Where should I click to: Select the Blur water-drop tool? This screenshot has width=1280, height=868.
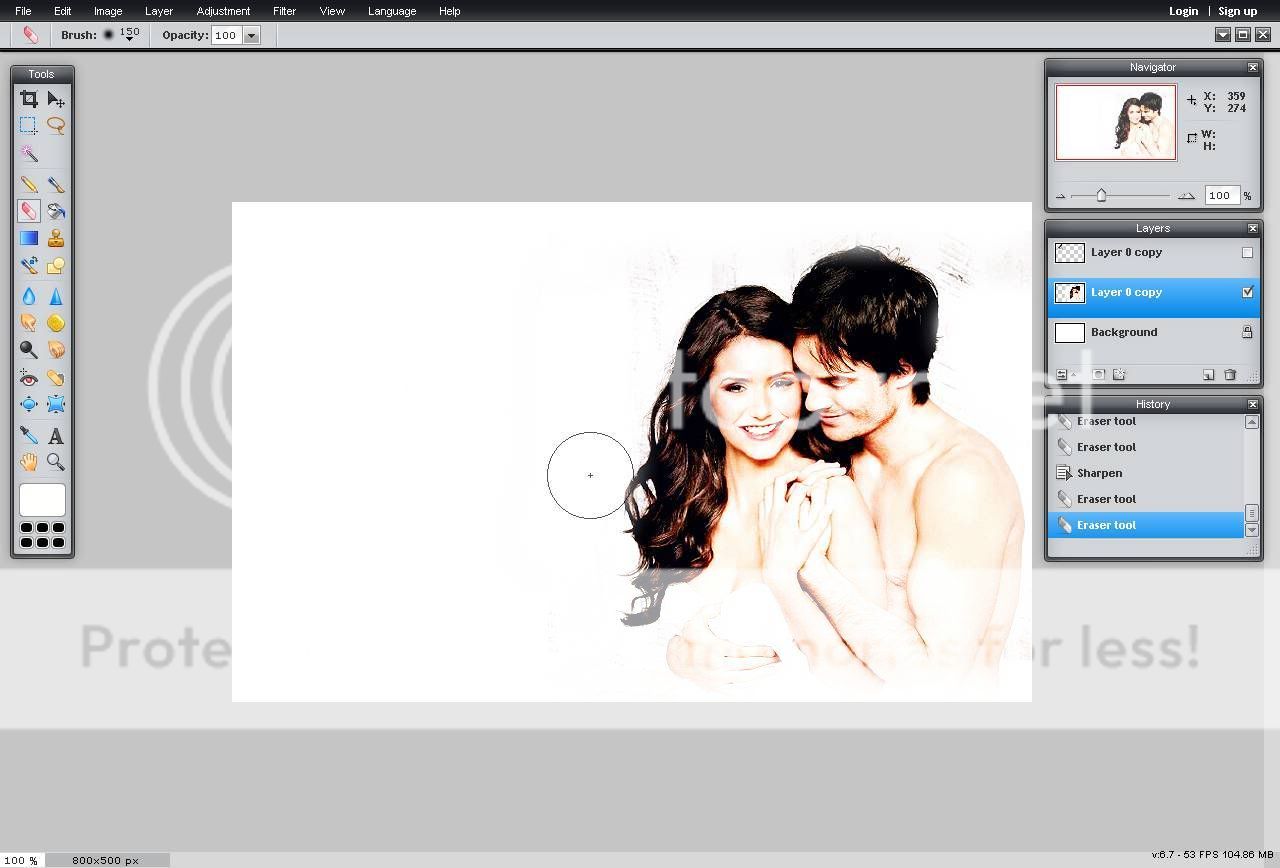[29, 296]
